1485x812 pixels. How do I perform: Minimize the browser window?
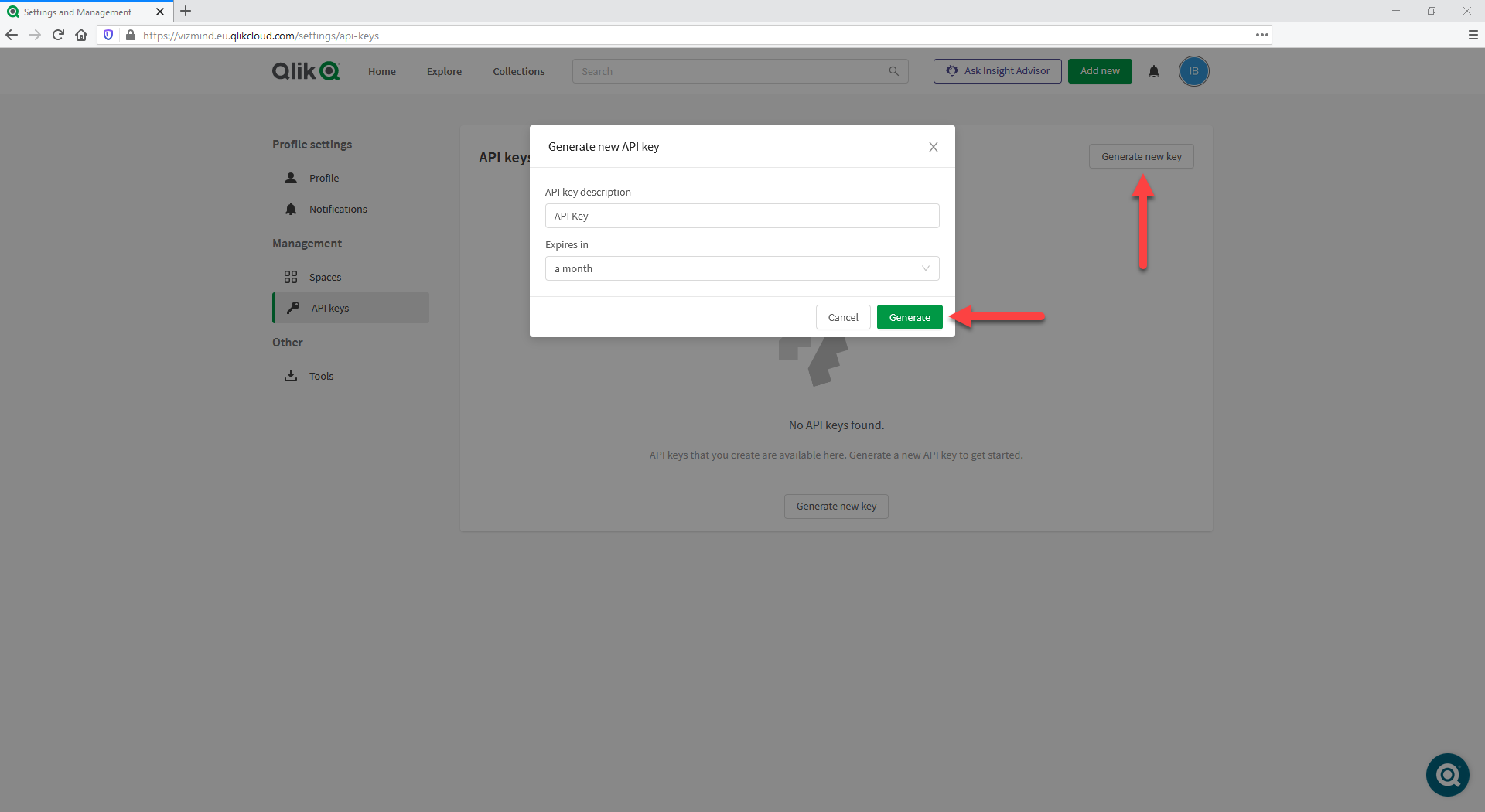pyautogui.click(x=1396, y=11)
